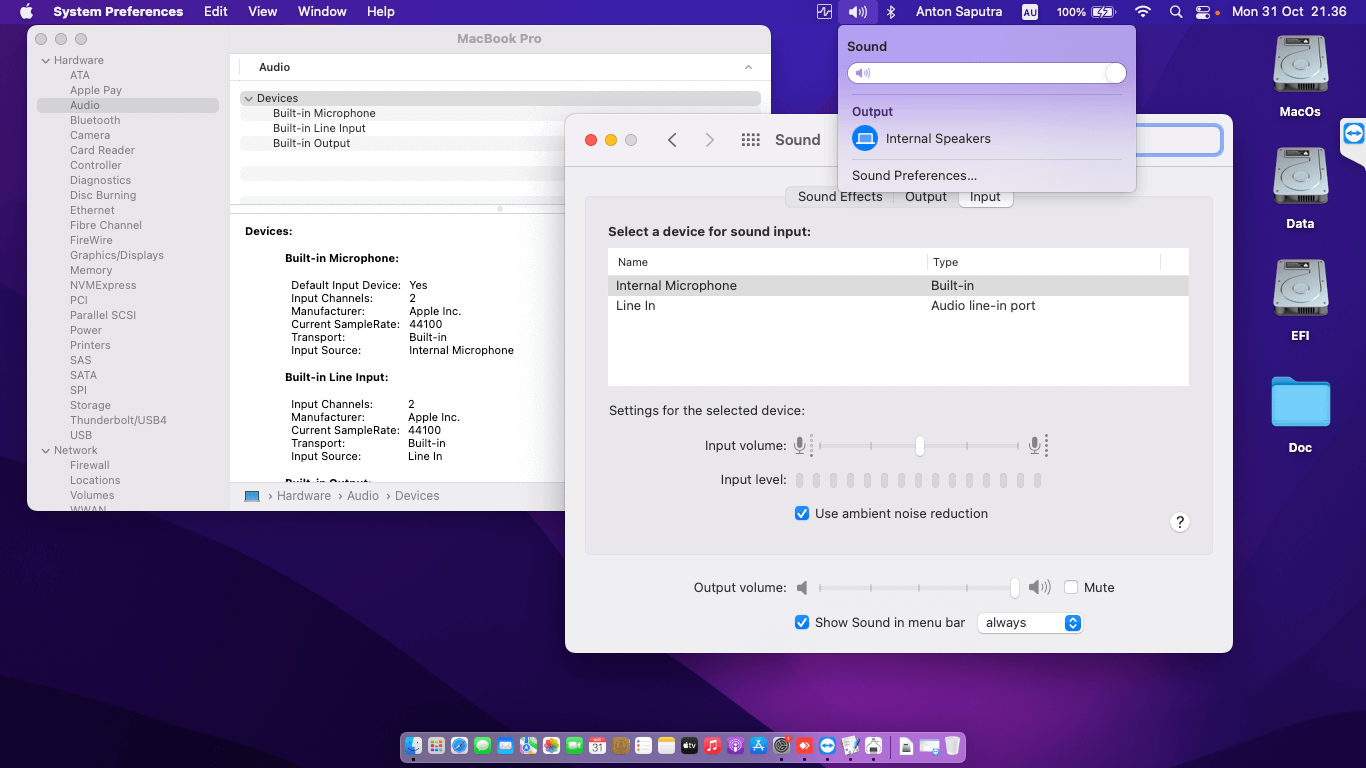Collapse the Devices disclosure triangle
This screenshot has width=1366, height=768.
click(x=247, y=99)
